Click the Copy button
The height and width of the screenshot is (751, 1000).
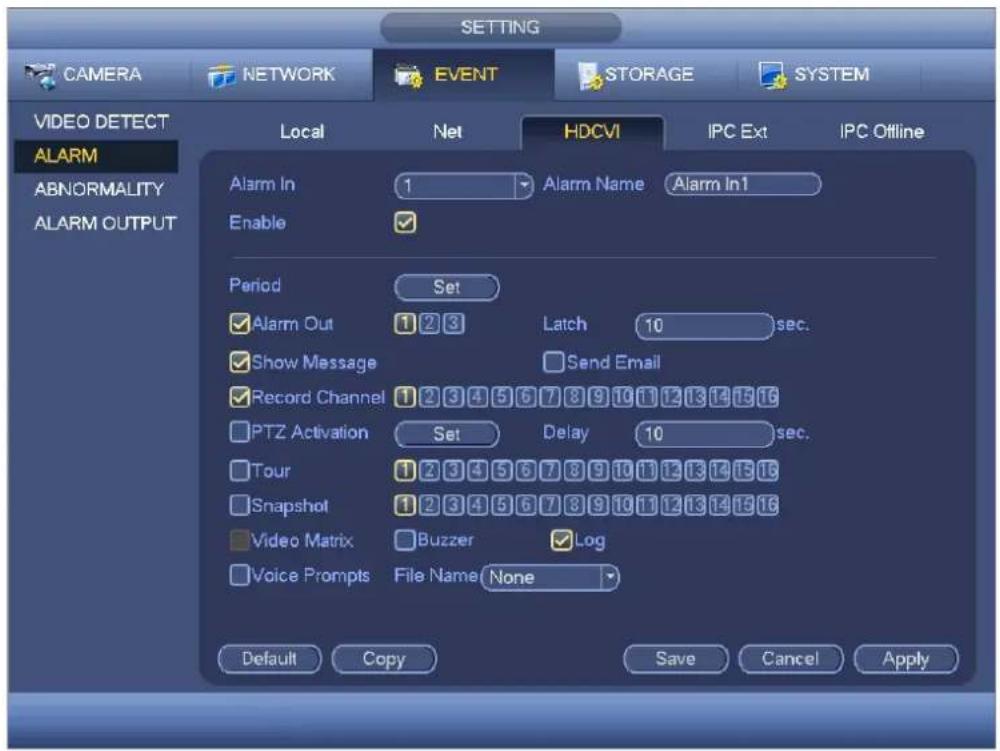[384, 659]
